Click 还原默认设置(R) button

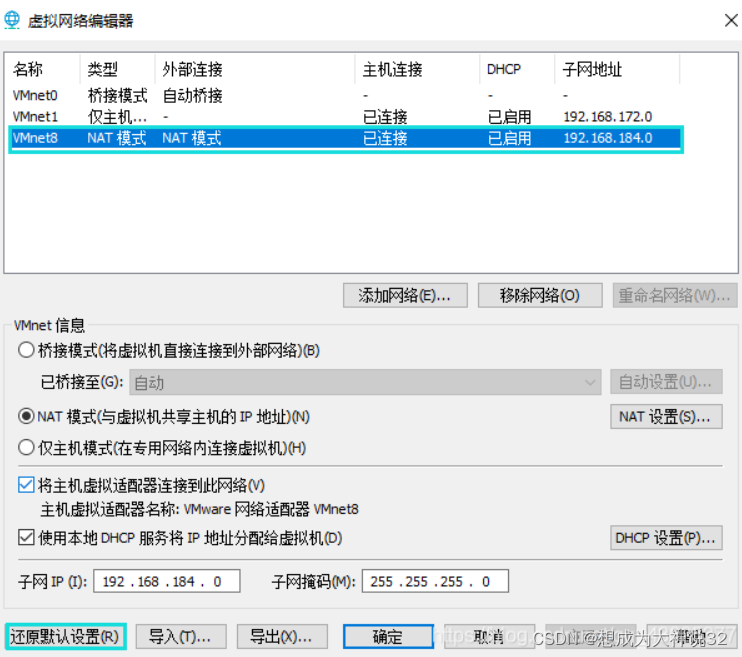[65, 637]
